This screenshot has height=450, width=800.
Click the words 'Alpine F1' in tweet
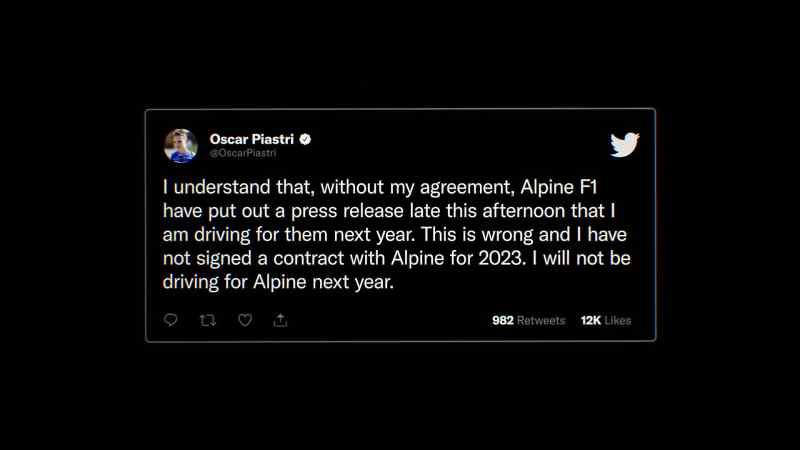[559, 187]
